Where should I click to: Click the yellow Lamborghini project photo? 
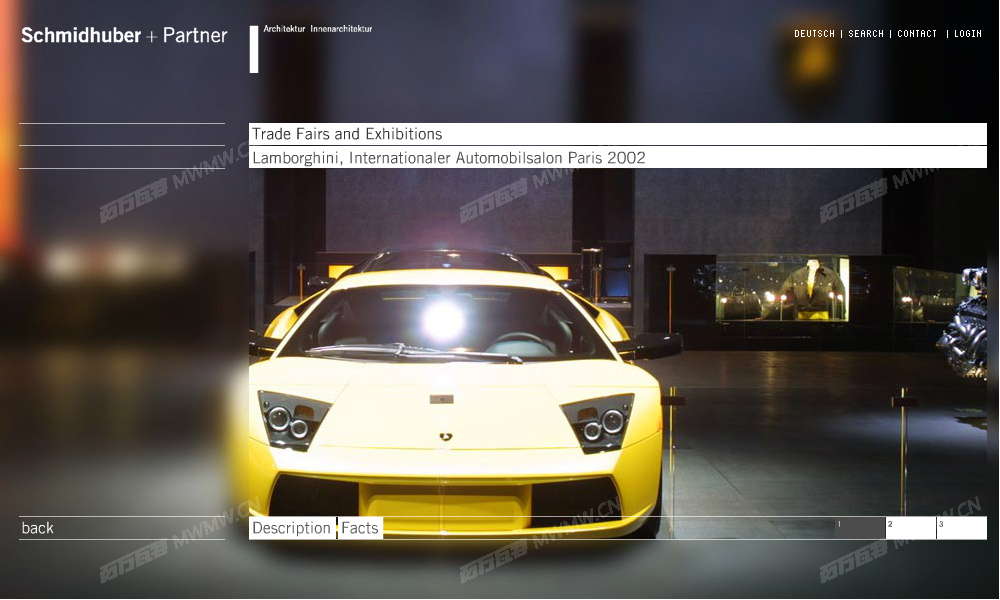click(617, 342)
